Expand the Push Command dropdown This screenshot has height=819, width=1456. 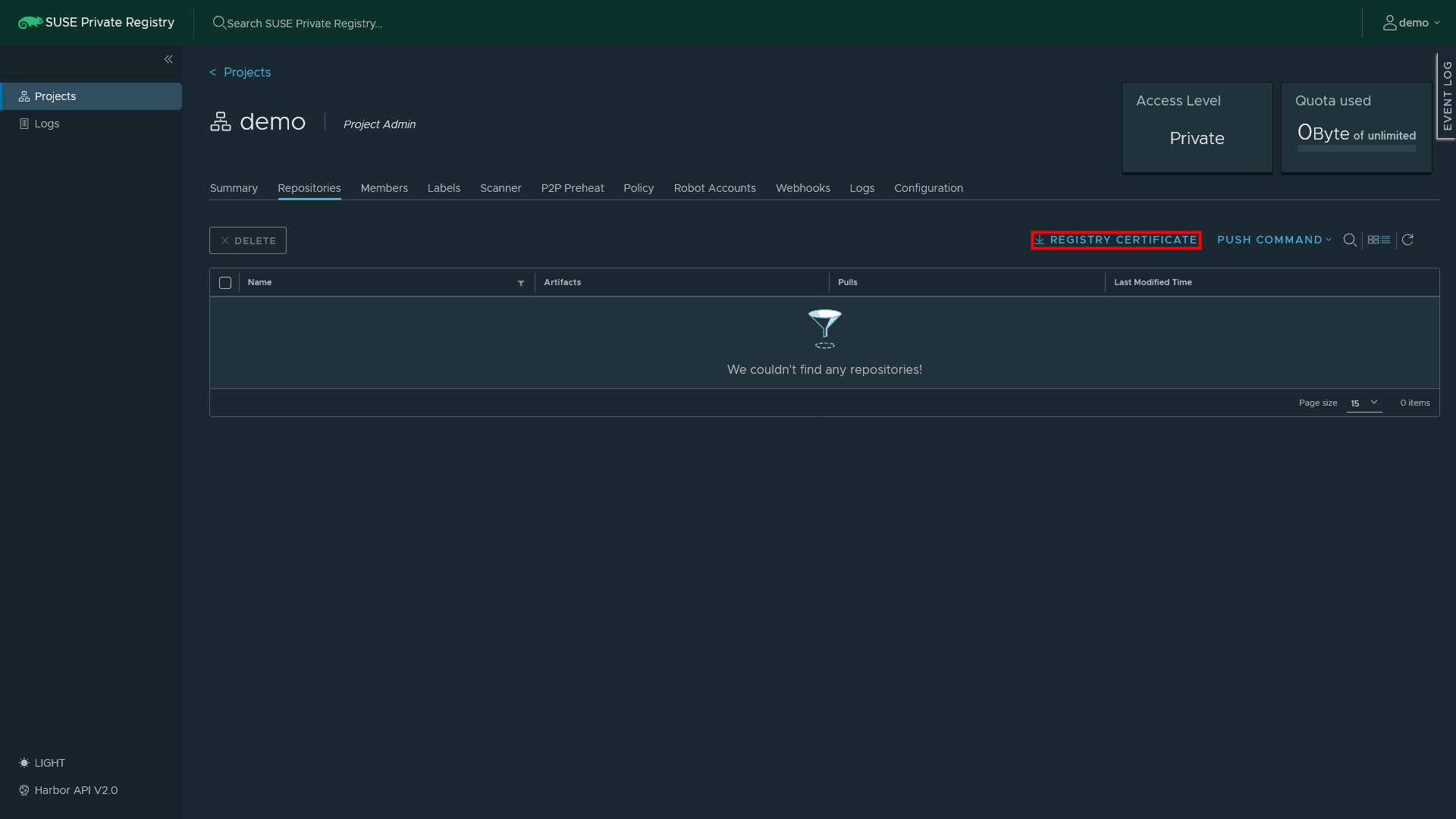pyautogui.click(x=1274, y=240)
